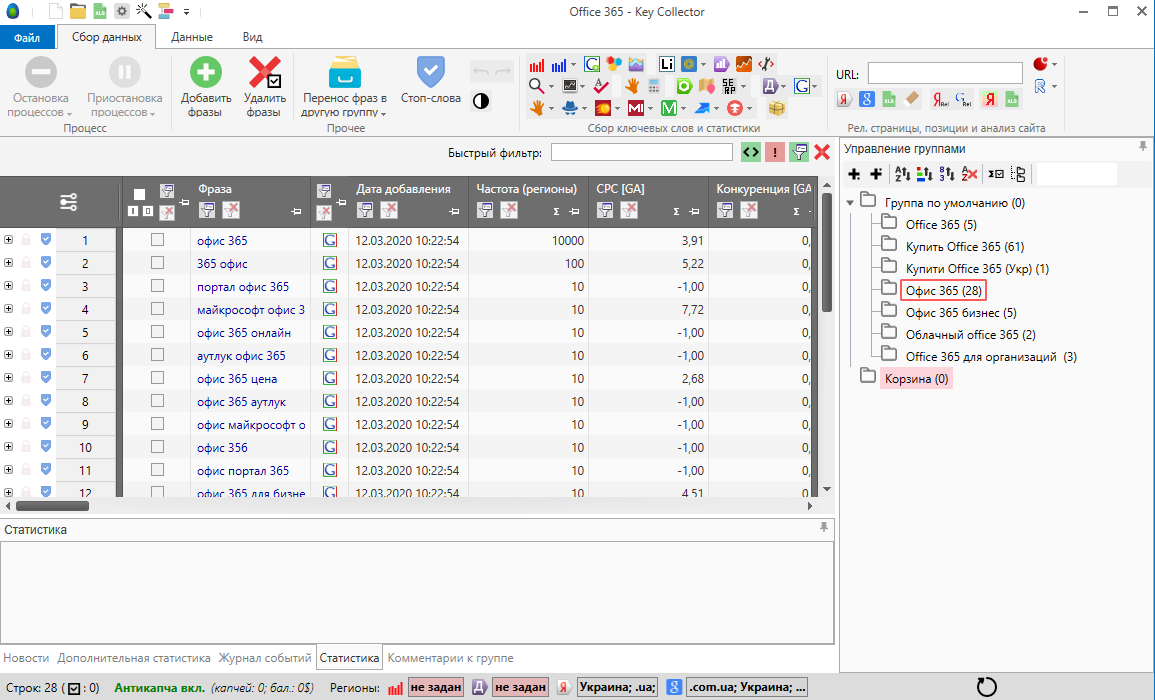Click the red bar chart statistics icon

tap(537, 65)
